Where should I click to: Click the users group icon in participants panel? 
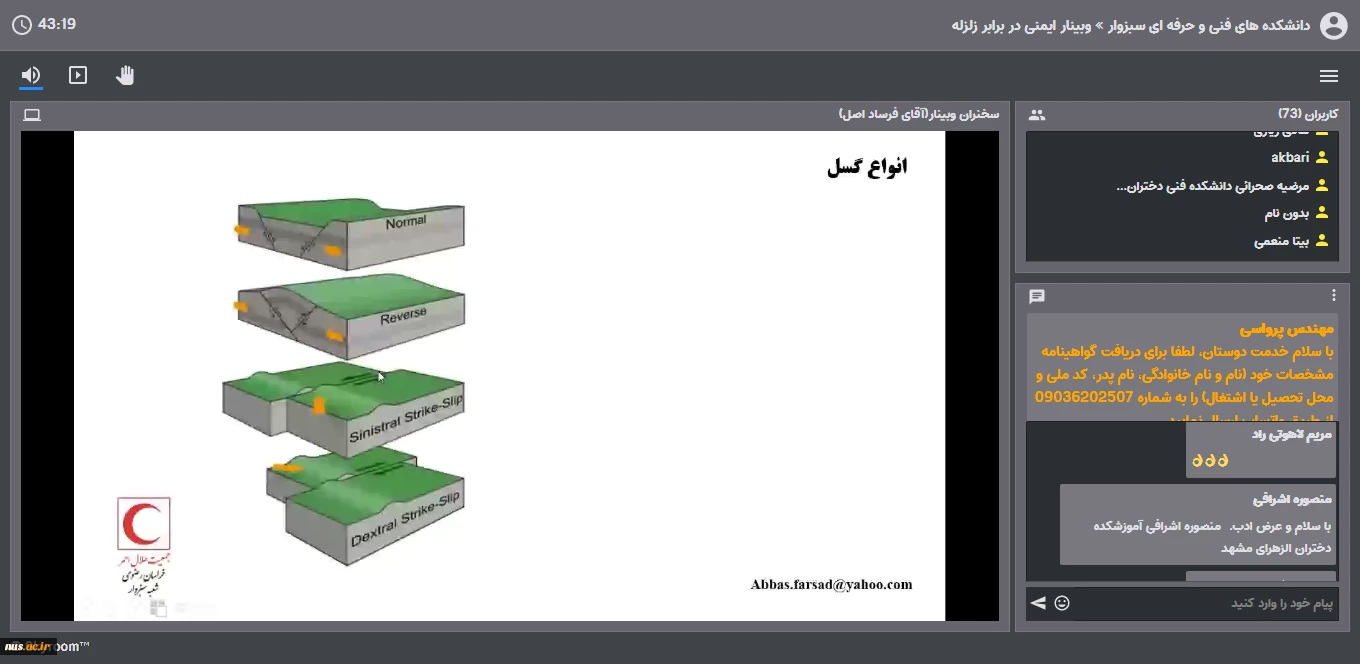(x=1037, y=115)
